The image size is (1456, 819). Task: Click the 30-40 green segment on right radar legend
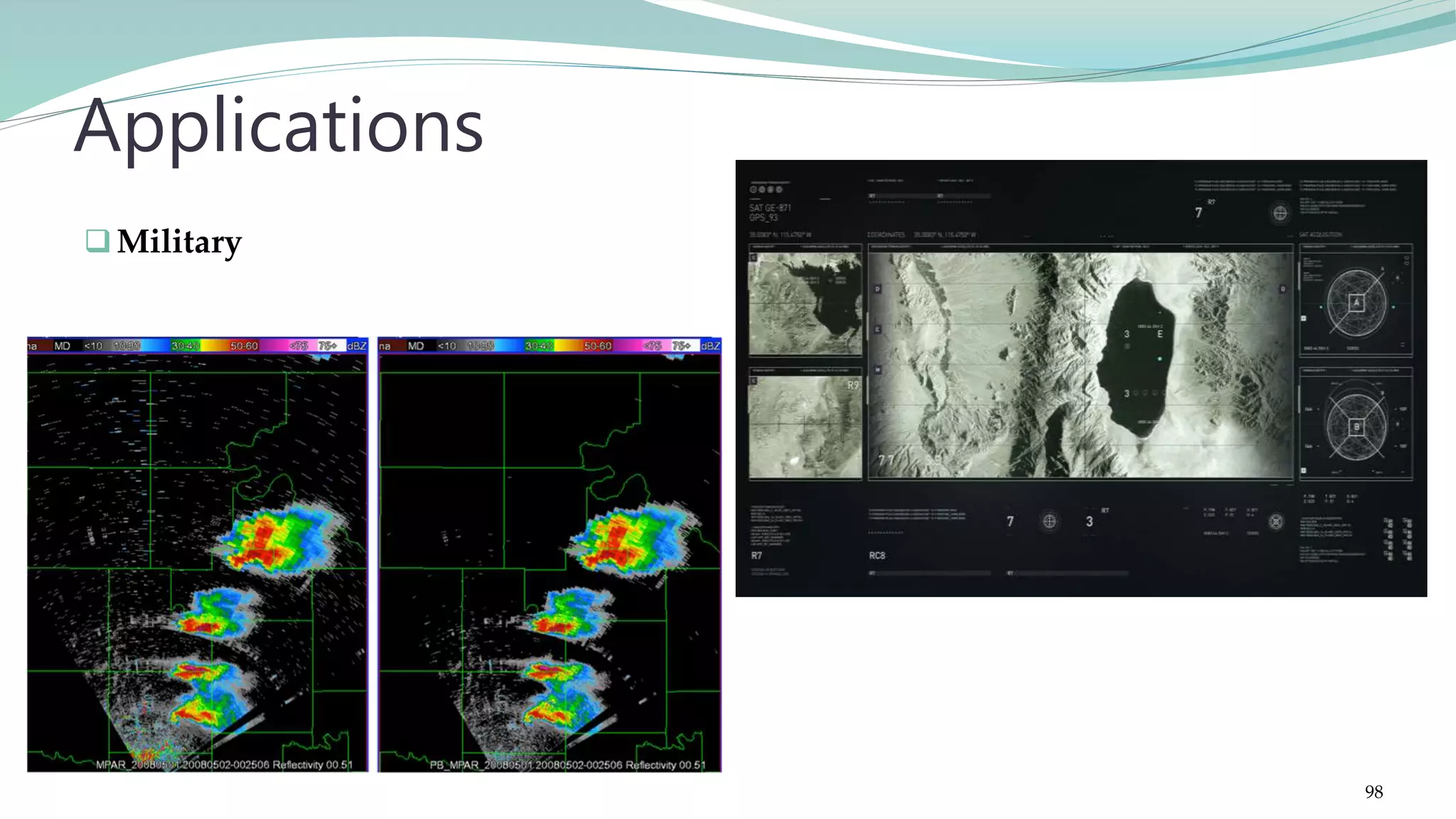pyautogui.click(x=538, y=346)
